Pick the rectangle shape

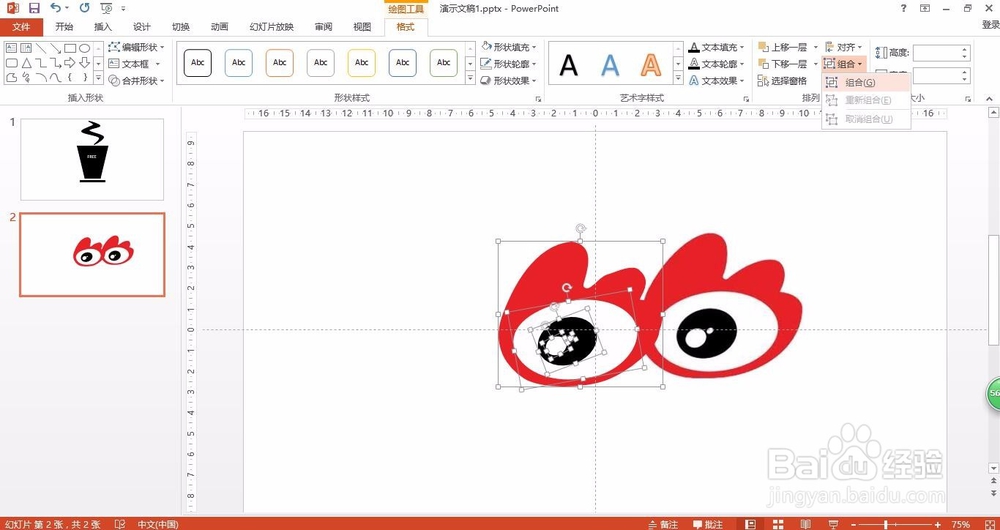(x=70, y=48)
